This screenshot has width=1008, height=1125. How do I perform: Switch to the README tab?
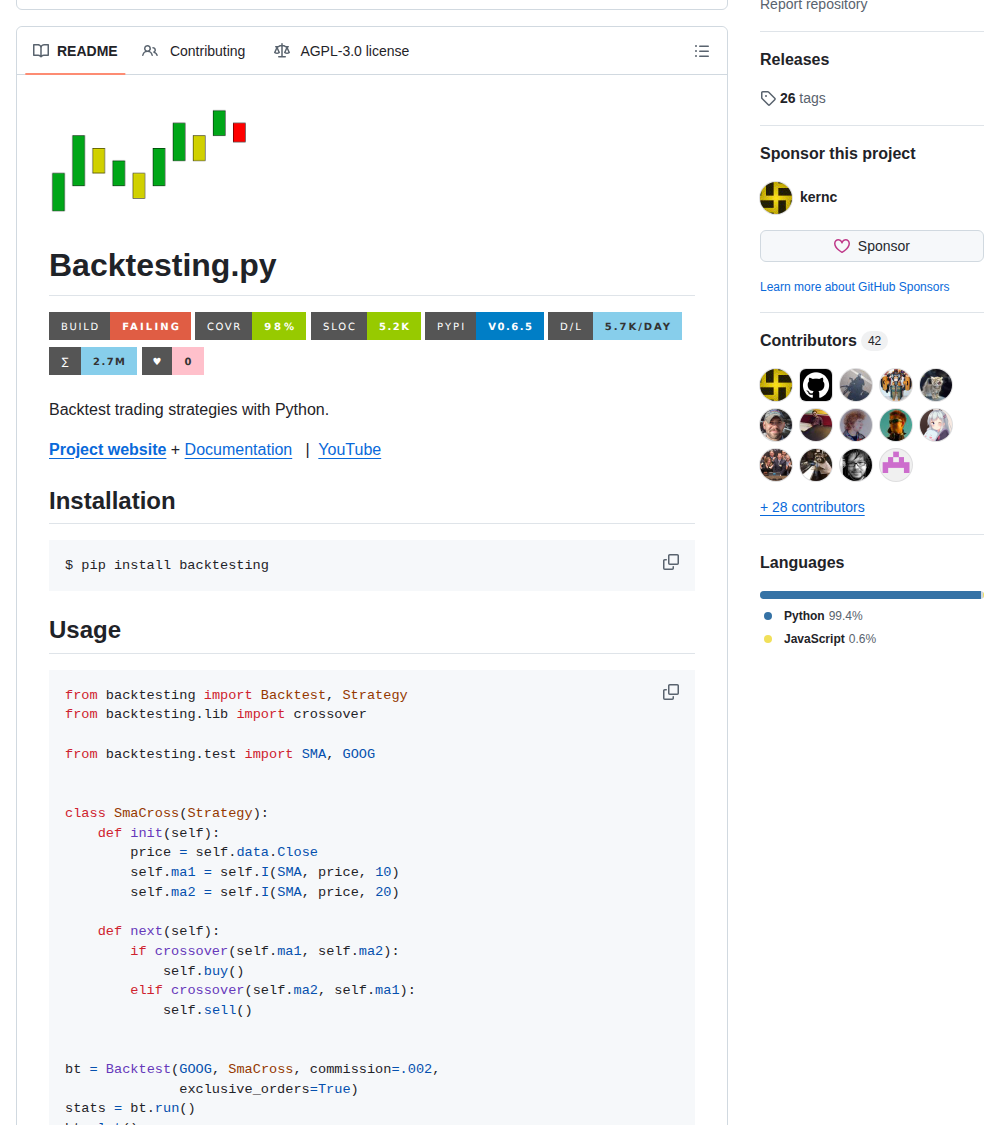[75, 51]
